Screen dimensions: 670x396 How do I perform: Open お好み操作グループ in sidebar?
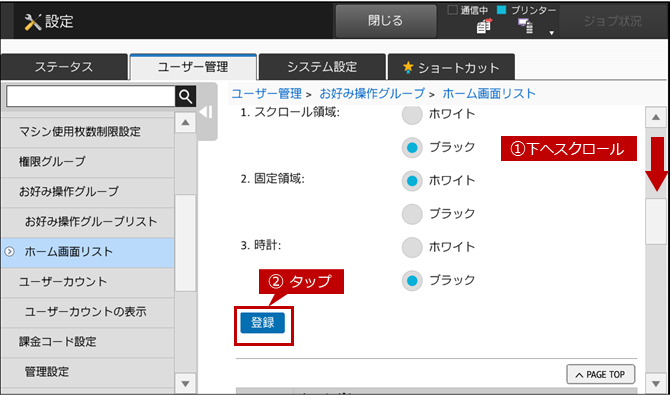coord(87,192)
